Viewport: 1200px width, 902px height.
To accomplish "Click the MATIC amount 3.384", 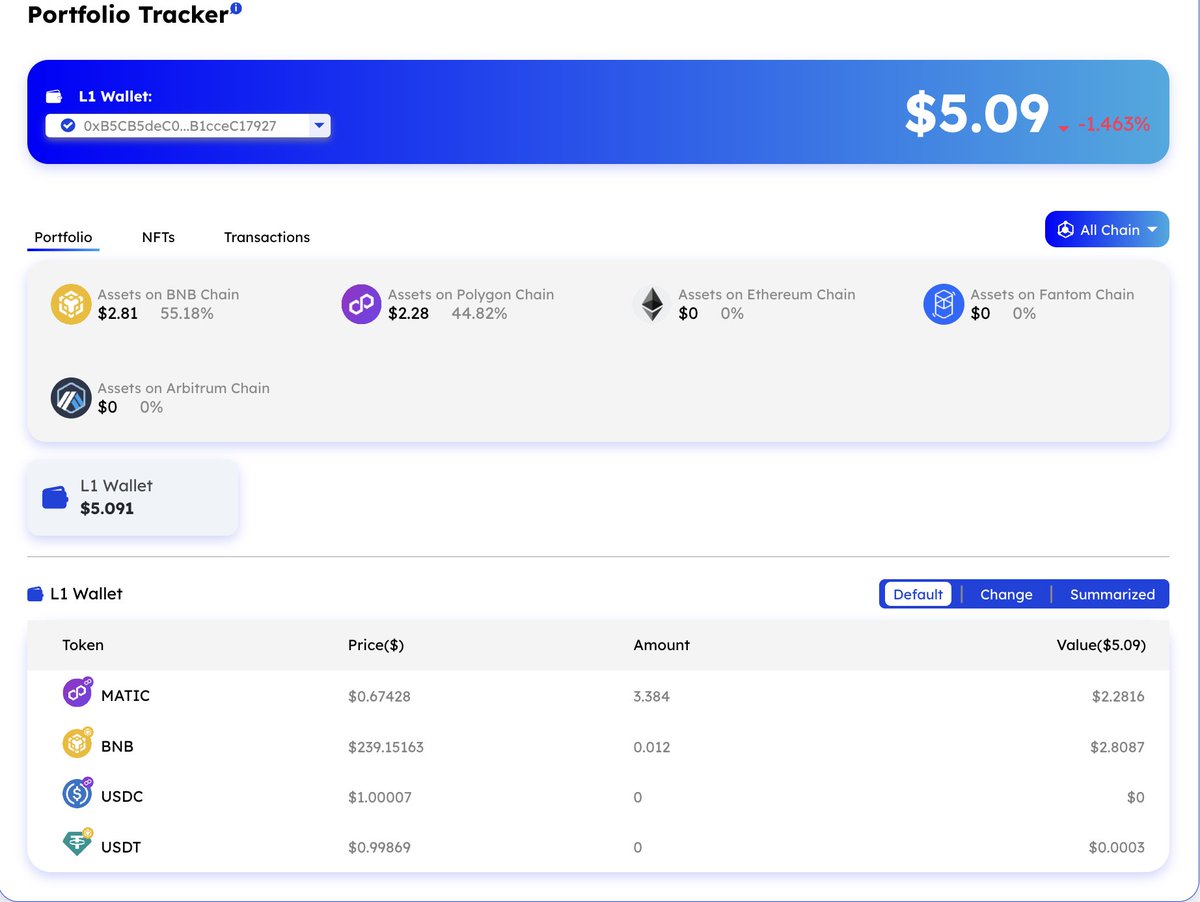I will [x=651, y=696].
